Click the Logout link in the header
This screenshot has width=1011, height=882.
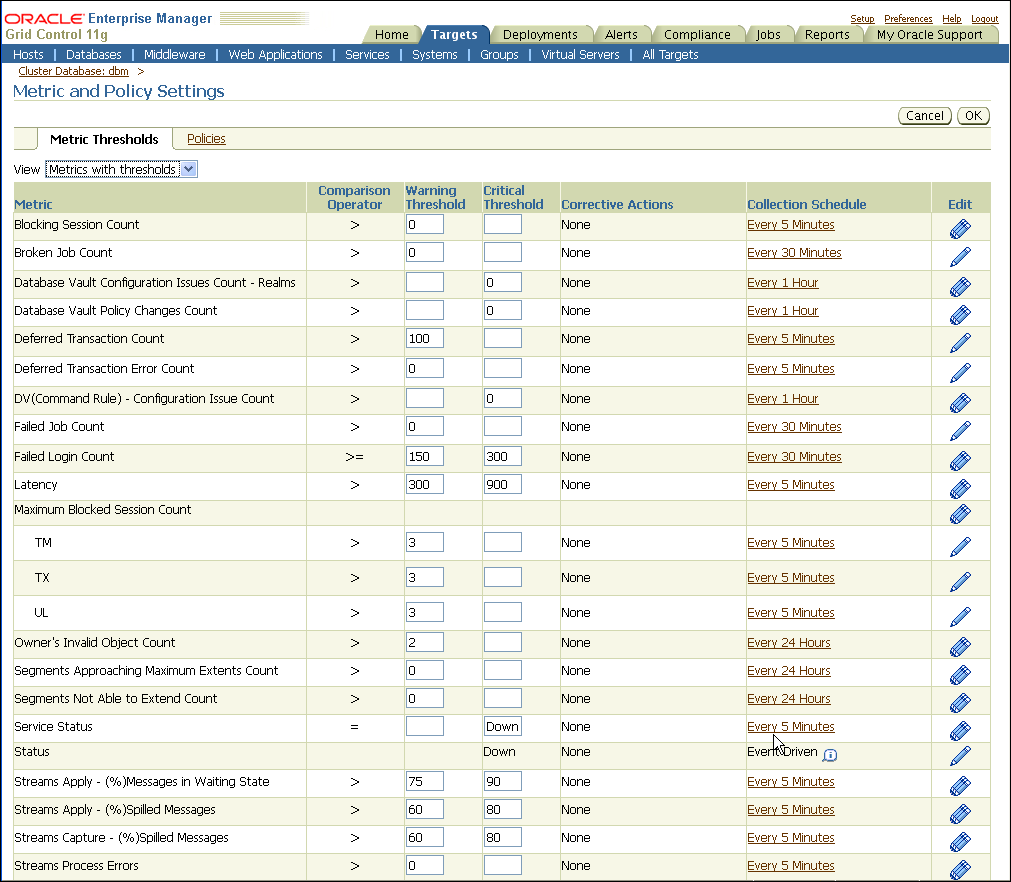(x=984, y=19)
